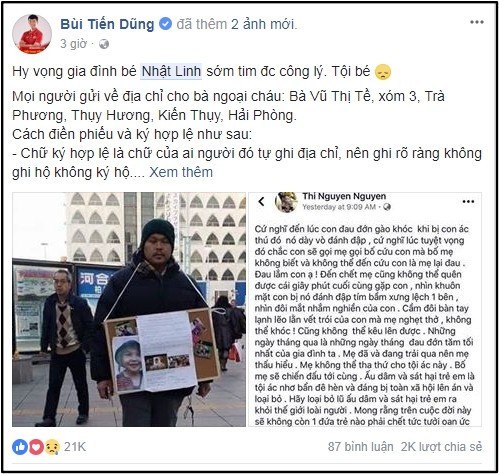The image size is (499, 474).
Task: View the 2K lượt chia sẻ shares
Action: point(441,447)
